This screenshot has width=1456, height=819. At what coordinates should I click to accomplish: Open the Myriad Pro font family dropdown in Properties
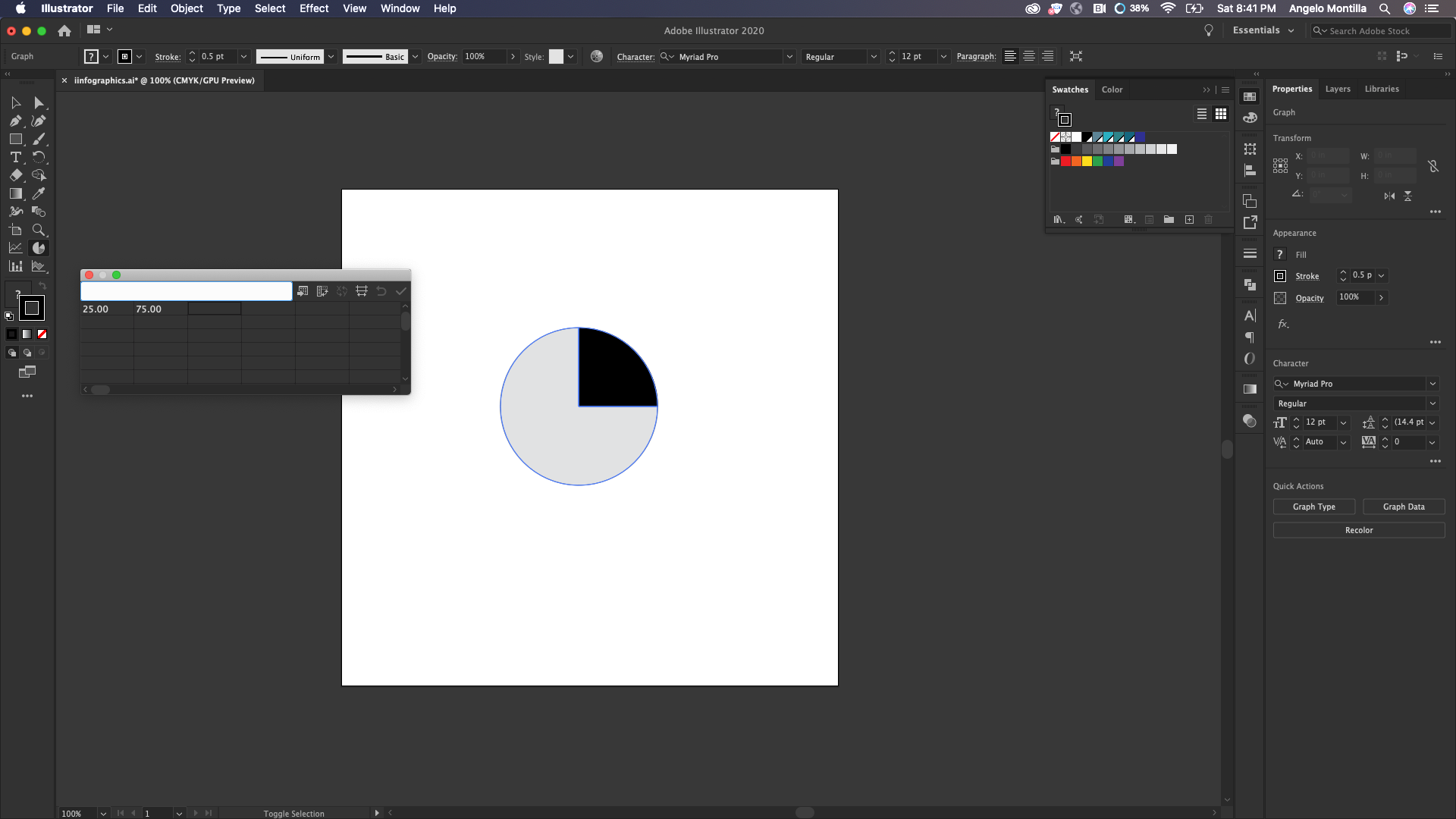coord(1432,384)
